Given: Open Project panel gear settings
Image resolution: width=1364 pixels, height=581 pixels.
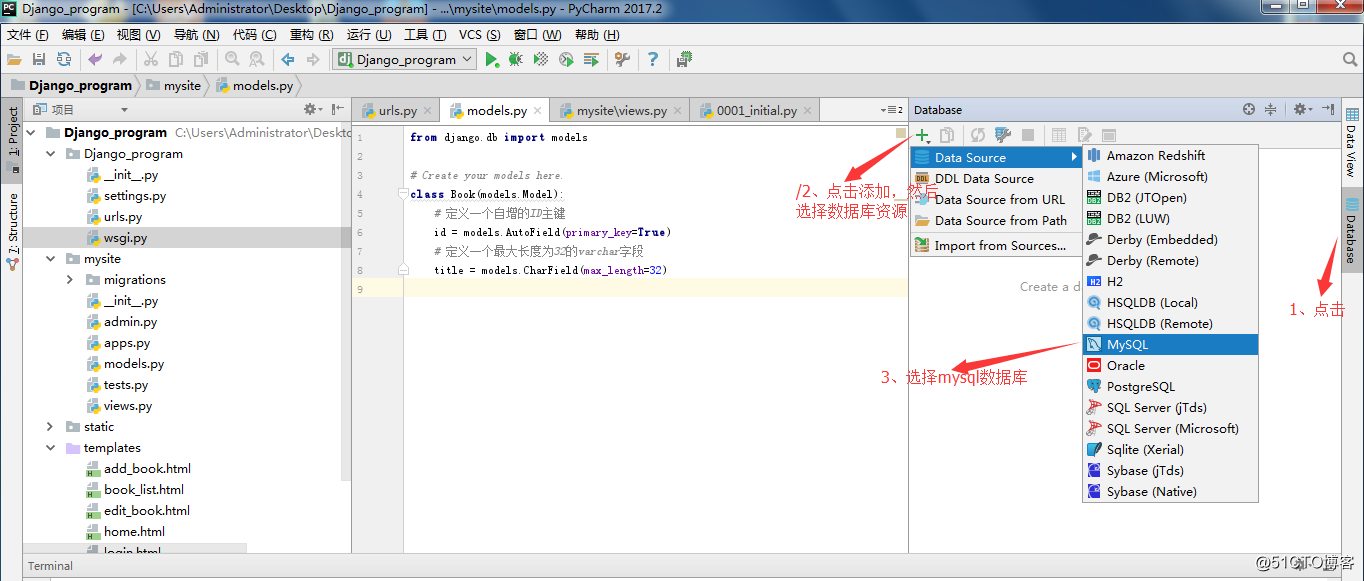Looking at the screenshot, I should click(312, 109).
